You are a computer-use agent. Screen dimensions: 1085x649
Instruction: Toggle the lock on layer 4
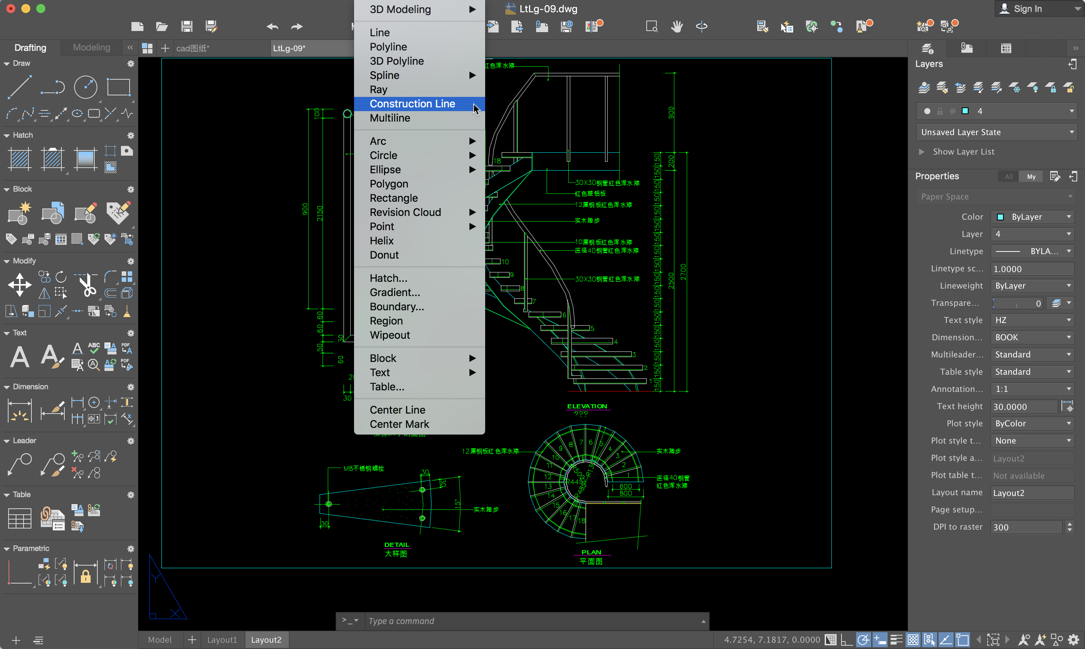click(940, 111)
